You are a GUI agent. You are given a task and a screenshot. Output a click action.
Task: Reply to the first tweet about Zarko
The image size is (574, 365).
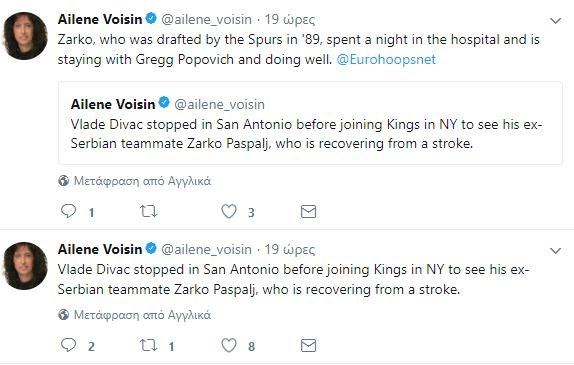click(68, 211)
